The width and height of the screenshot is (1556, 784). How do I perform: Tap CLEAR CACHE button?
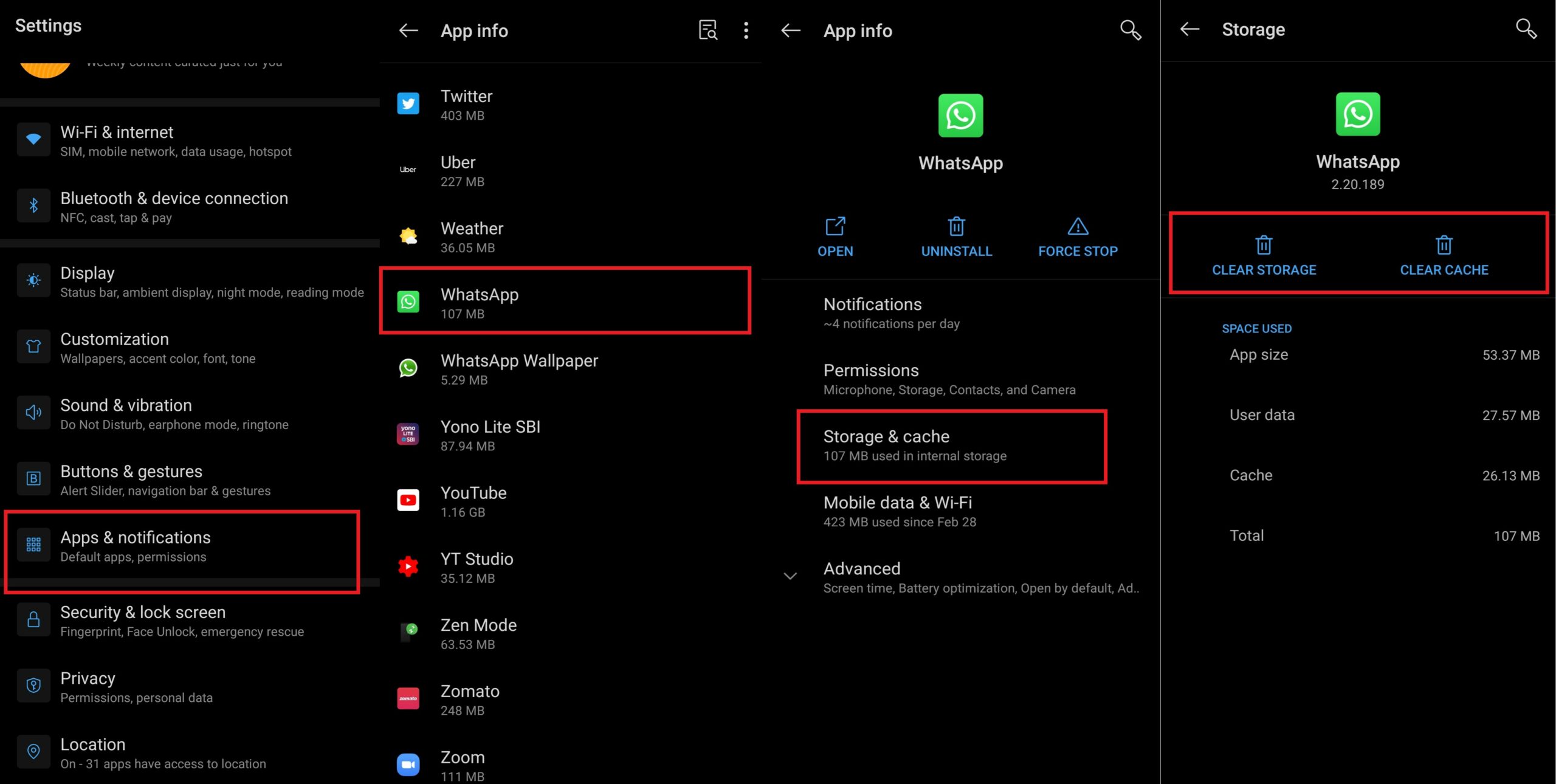(x=1444, y=256)
